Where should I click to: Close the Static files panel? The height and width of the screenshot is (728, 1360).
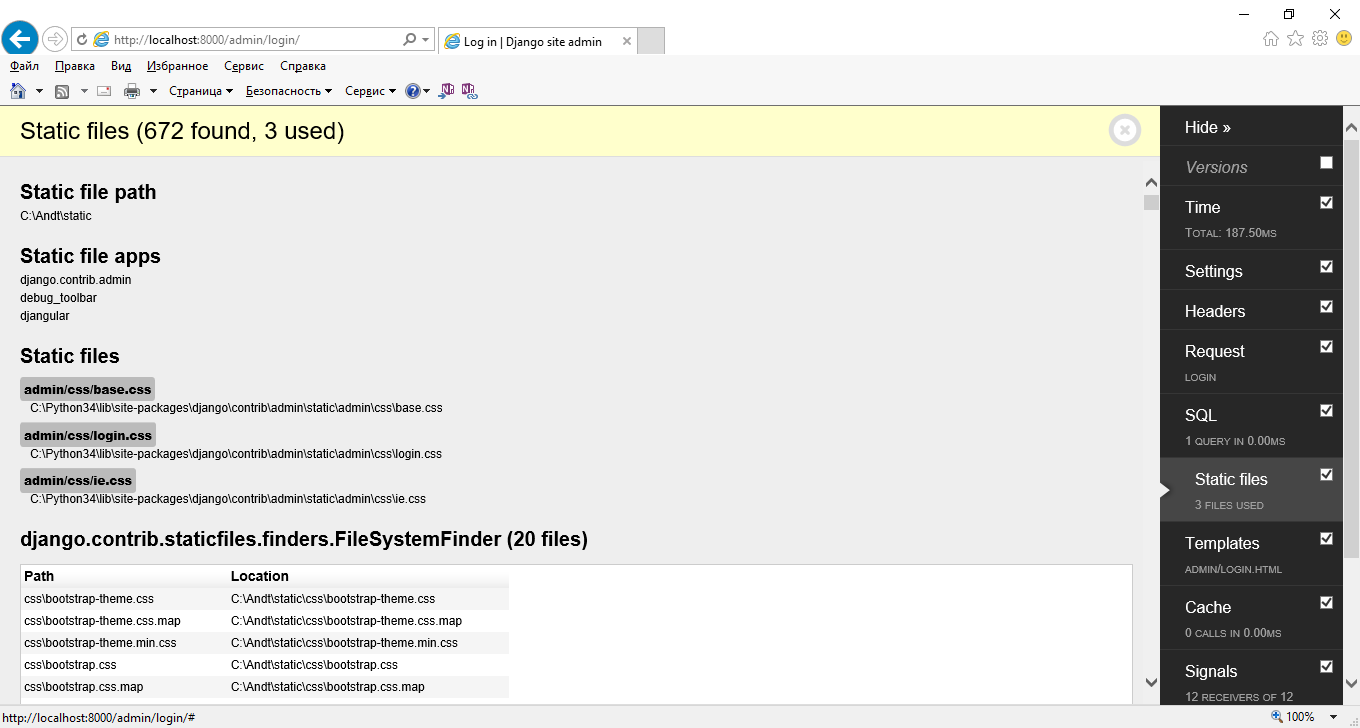point(1124,130)
